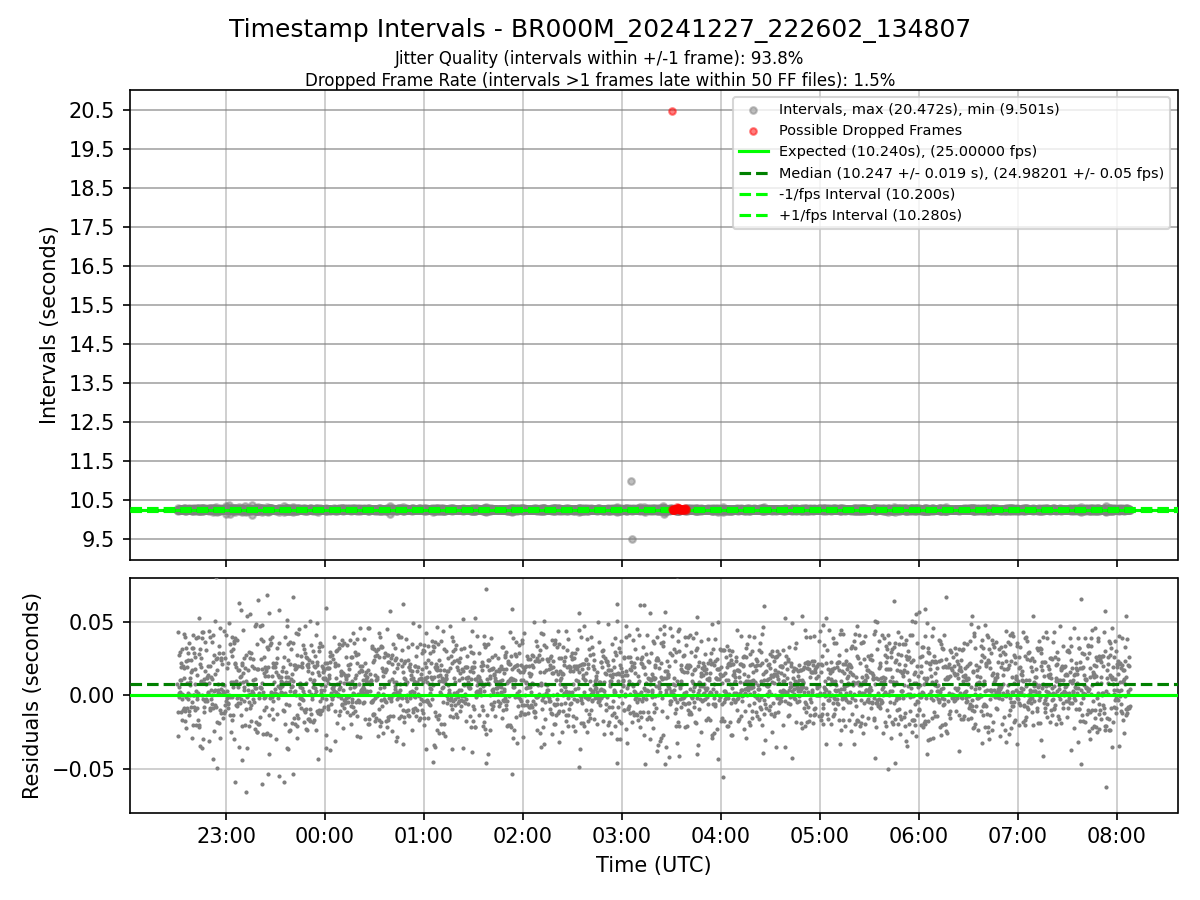Click the gray outlier point near 11 seconds
This screenshot has height=900, width=1200.
coord(631,481)
